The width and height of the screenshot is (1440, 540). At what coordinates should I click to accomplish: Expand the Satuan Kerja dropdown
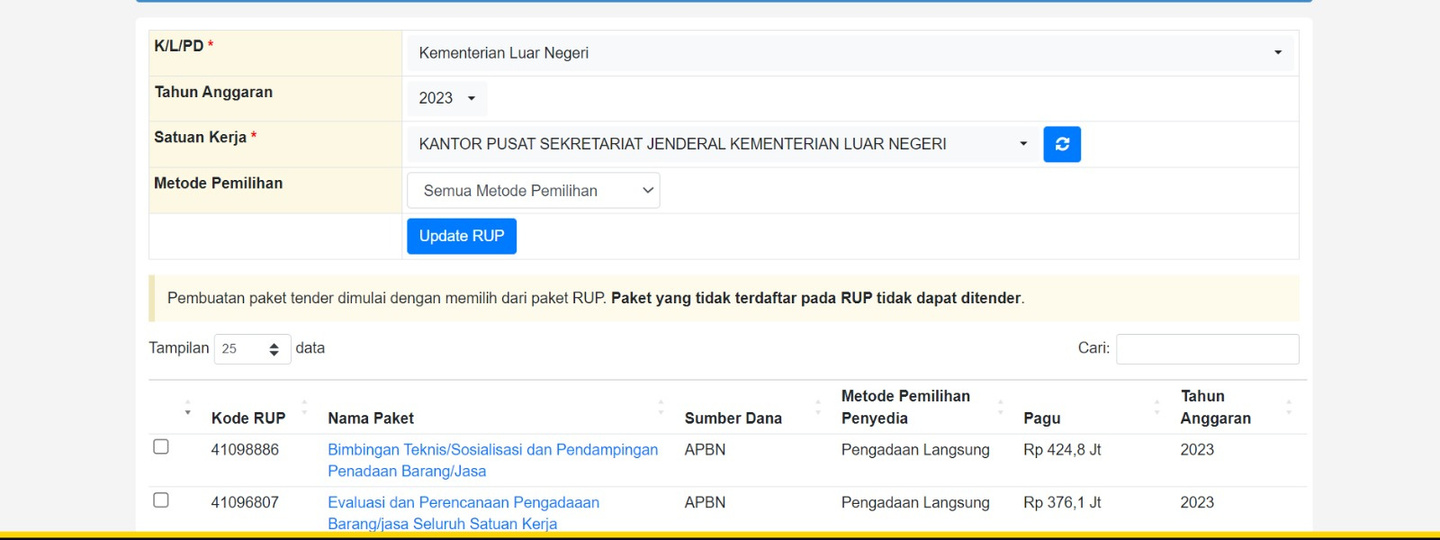click(x=722, y=144)
